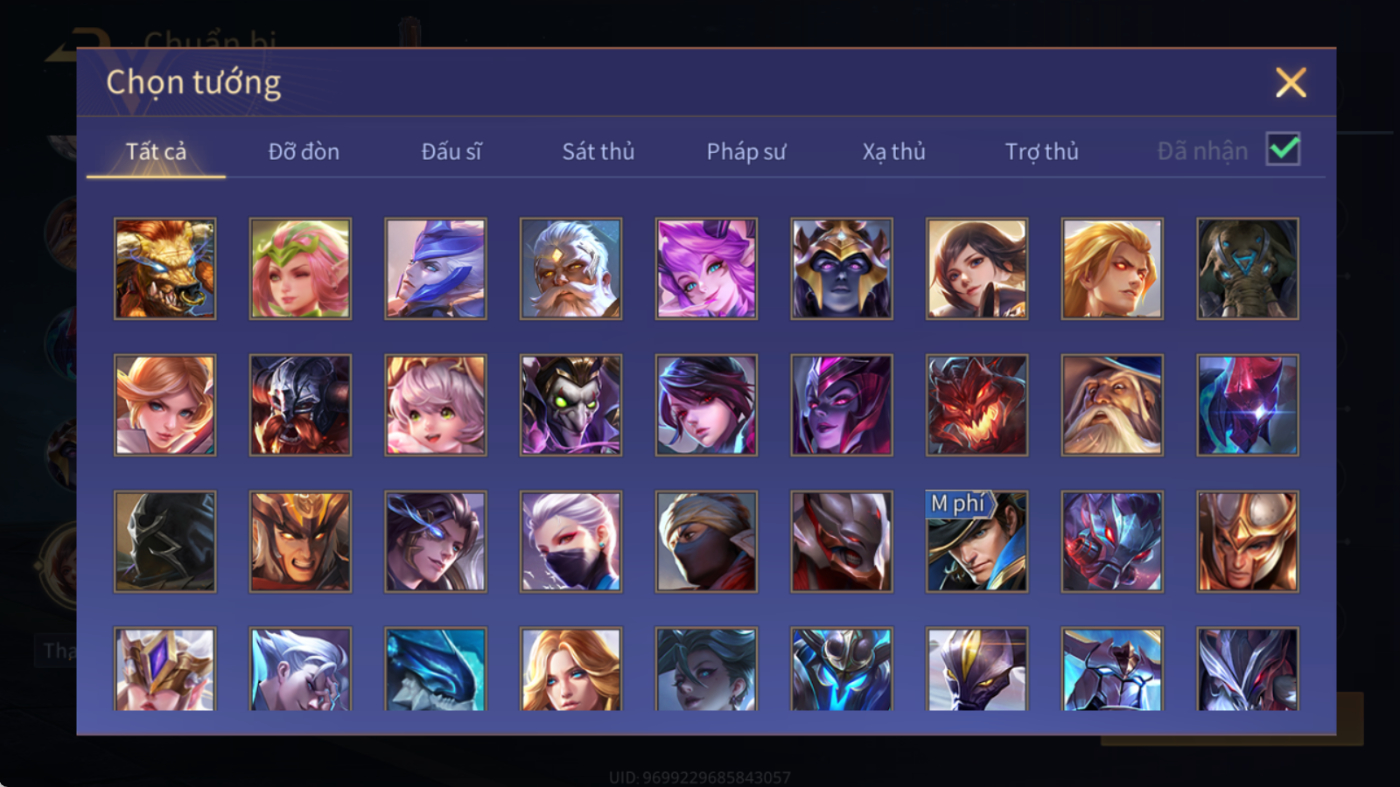Show the Sát thủ heroes tab

(x=598, y=152)
